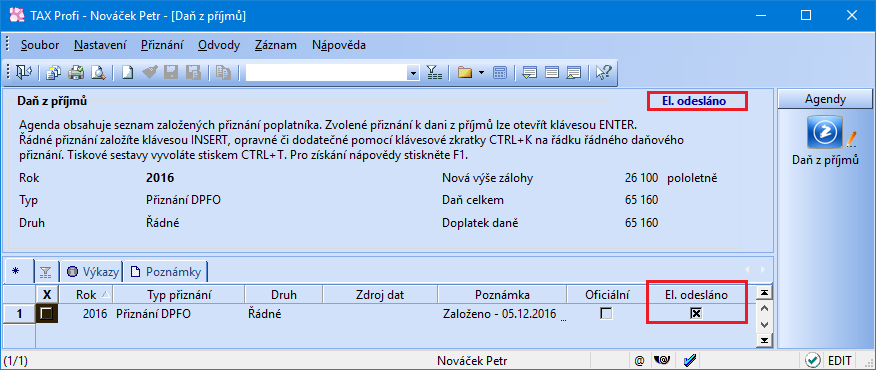Expand the arrow next to folder icon
This screenshot has width=876, height=370.
tap(481, 73)
